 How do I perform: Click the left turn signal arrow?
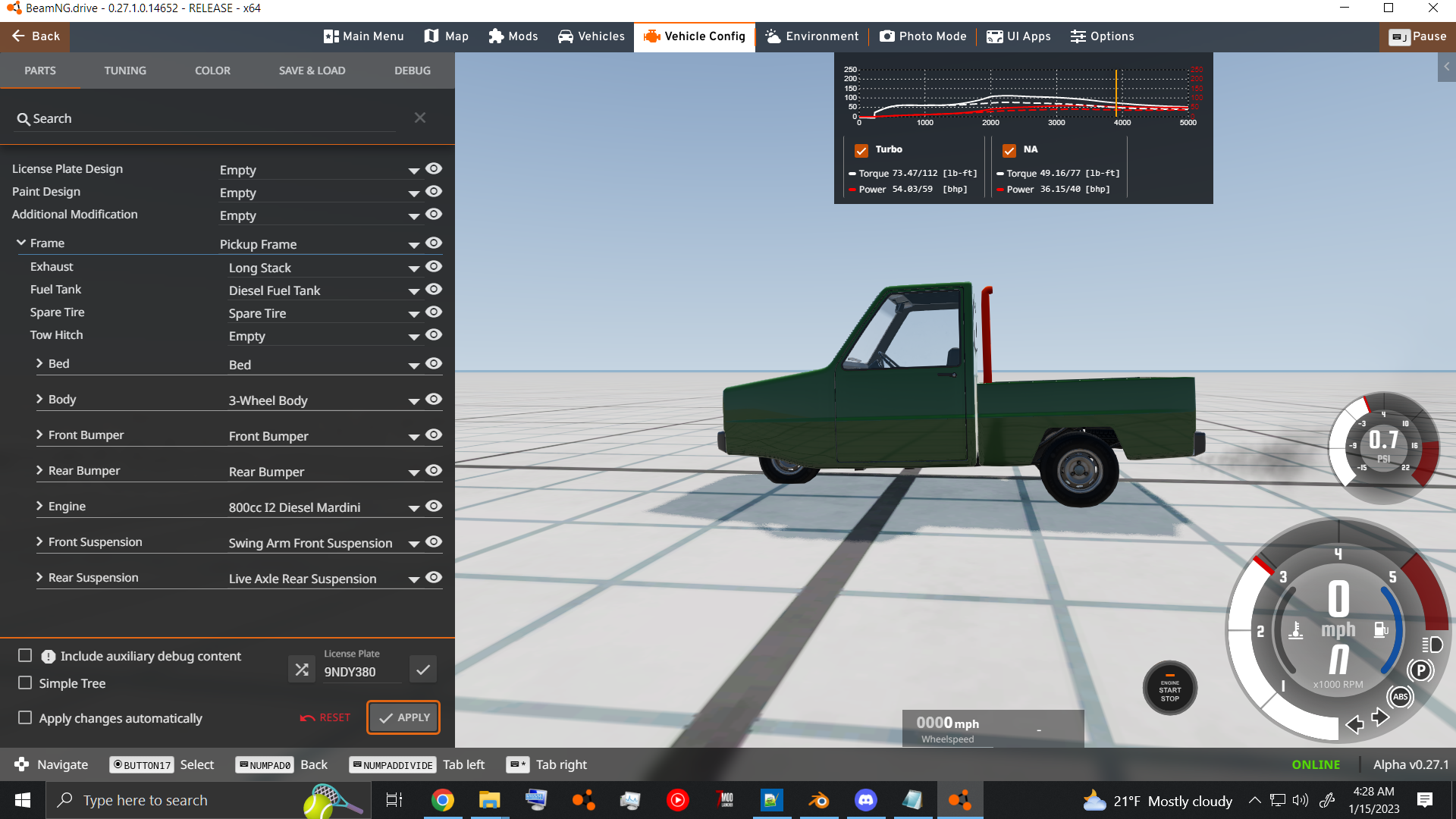1354,725
